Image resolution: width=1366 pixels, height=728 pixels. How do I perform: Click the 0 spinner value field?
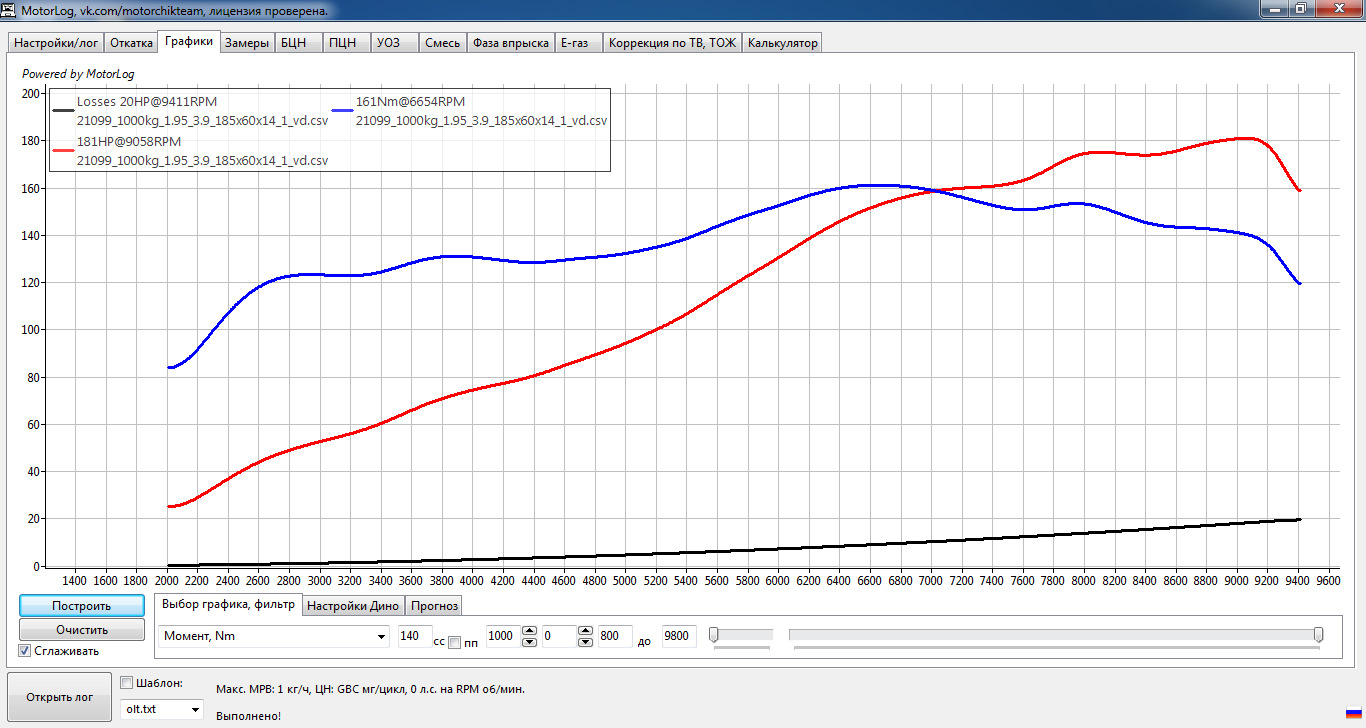[x=560, y=636]
